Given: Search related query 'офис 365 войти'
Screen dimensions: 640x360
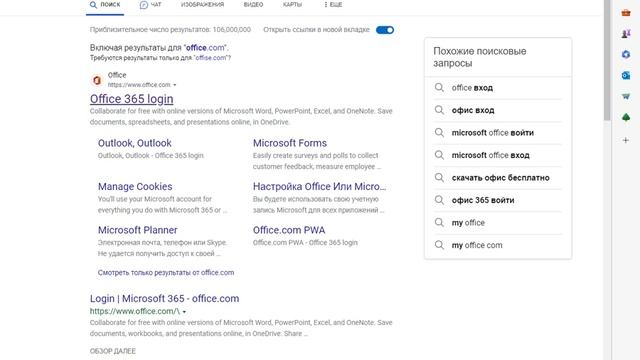Looking at the screenshot, I should pyautogui.click(x=483, y=200).
